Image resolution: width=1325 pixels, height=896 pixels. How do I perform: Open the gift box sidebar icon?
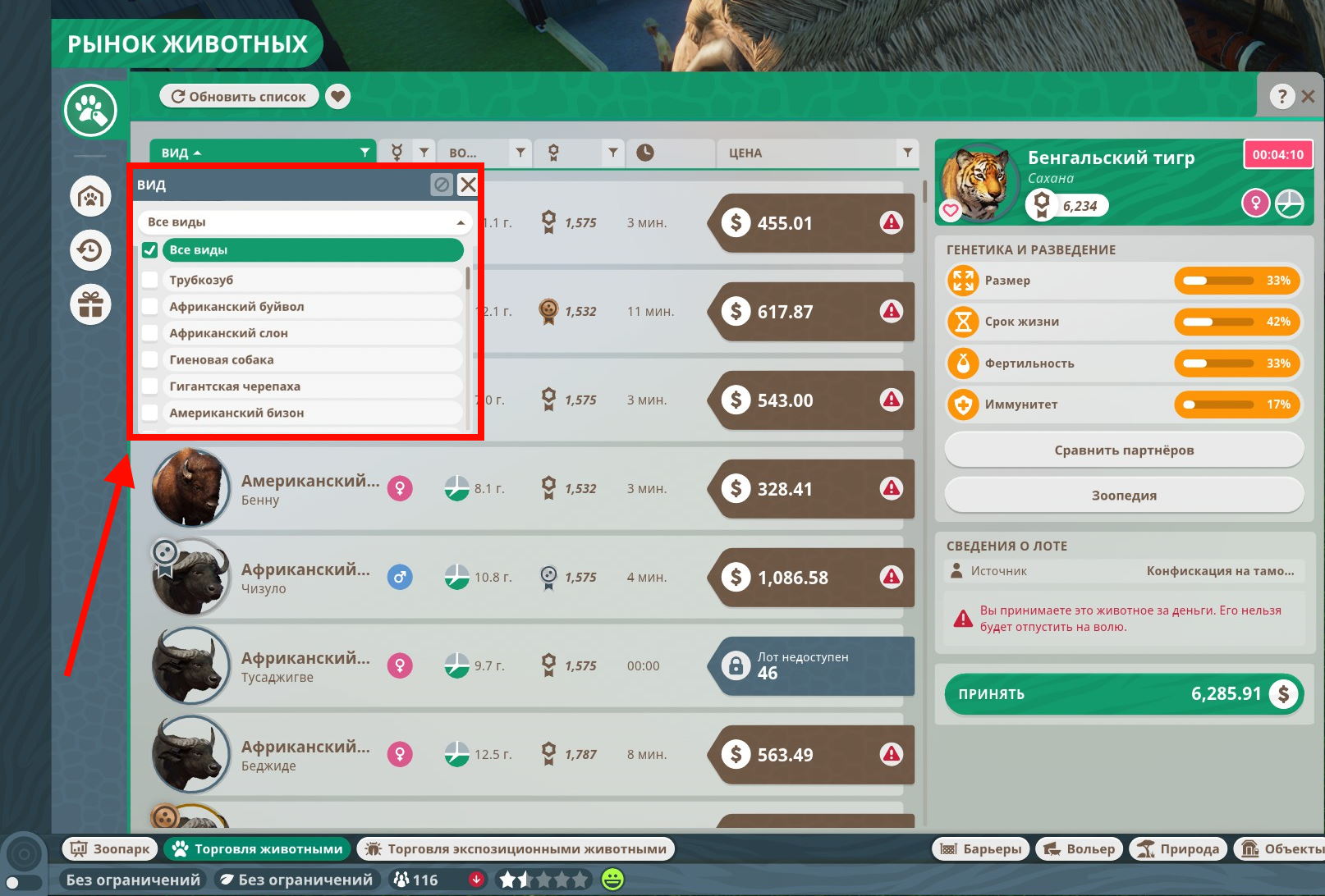(x=90, y=304)
